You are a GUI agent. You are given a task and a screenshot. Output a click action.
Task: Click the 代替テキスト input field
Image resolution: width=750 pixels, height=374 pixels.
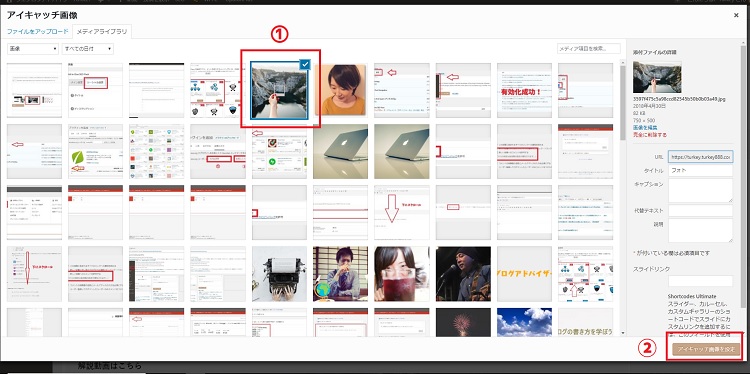700,210
